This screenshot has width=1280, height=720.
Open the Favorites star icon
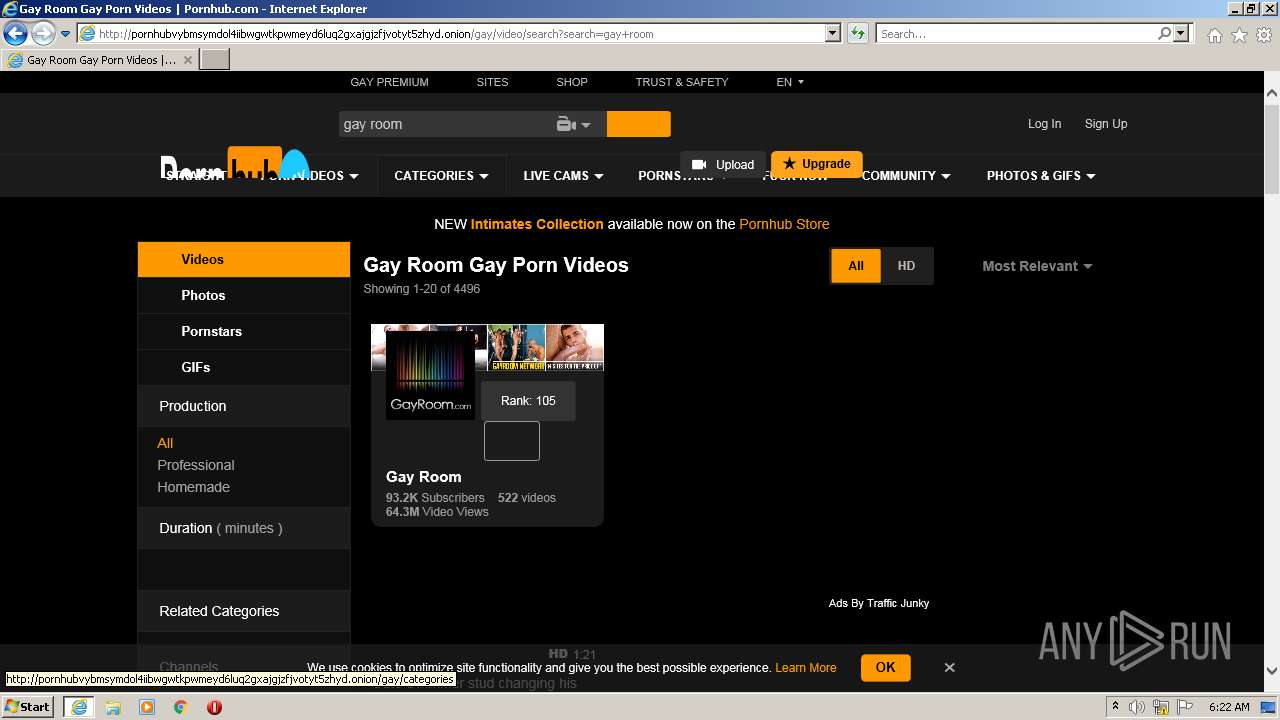(1239, 35)
